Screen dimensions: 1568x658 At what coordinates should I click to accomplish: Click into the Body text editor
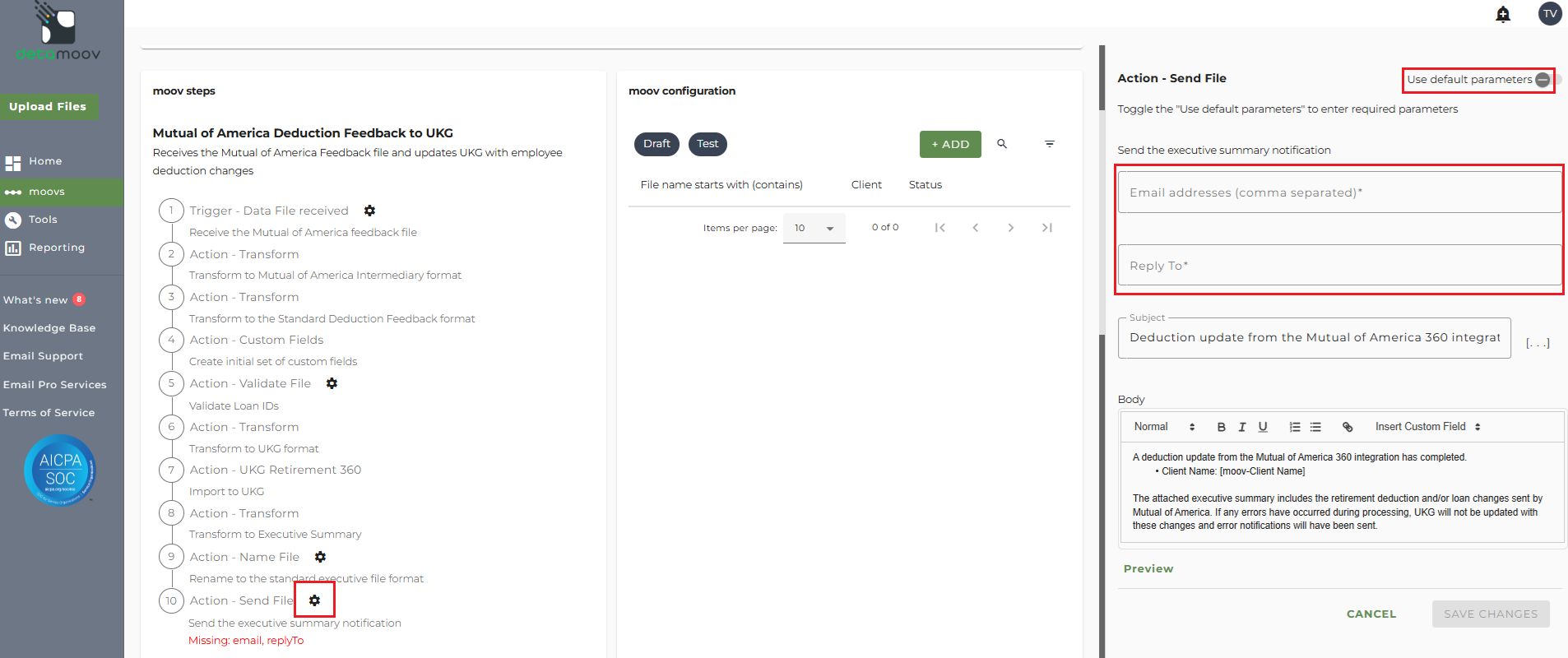pyautogui.click(x=1343, y=492)
